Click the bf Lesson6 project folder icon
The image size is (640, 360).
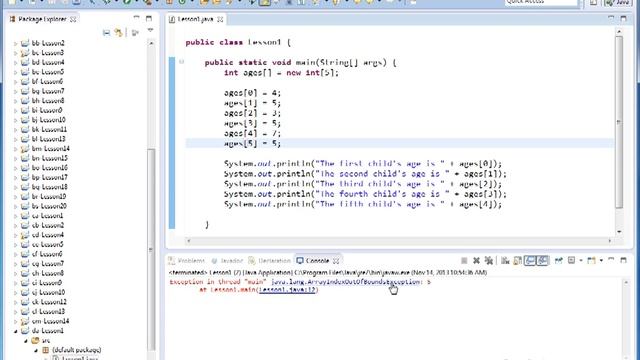25,82
